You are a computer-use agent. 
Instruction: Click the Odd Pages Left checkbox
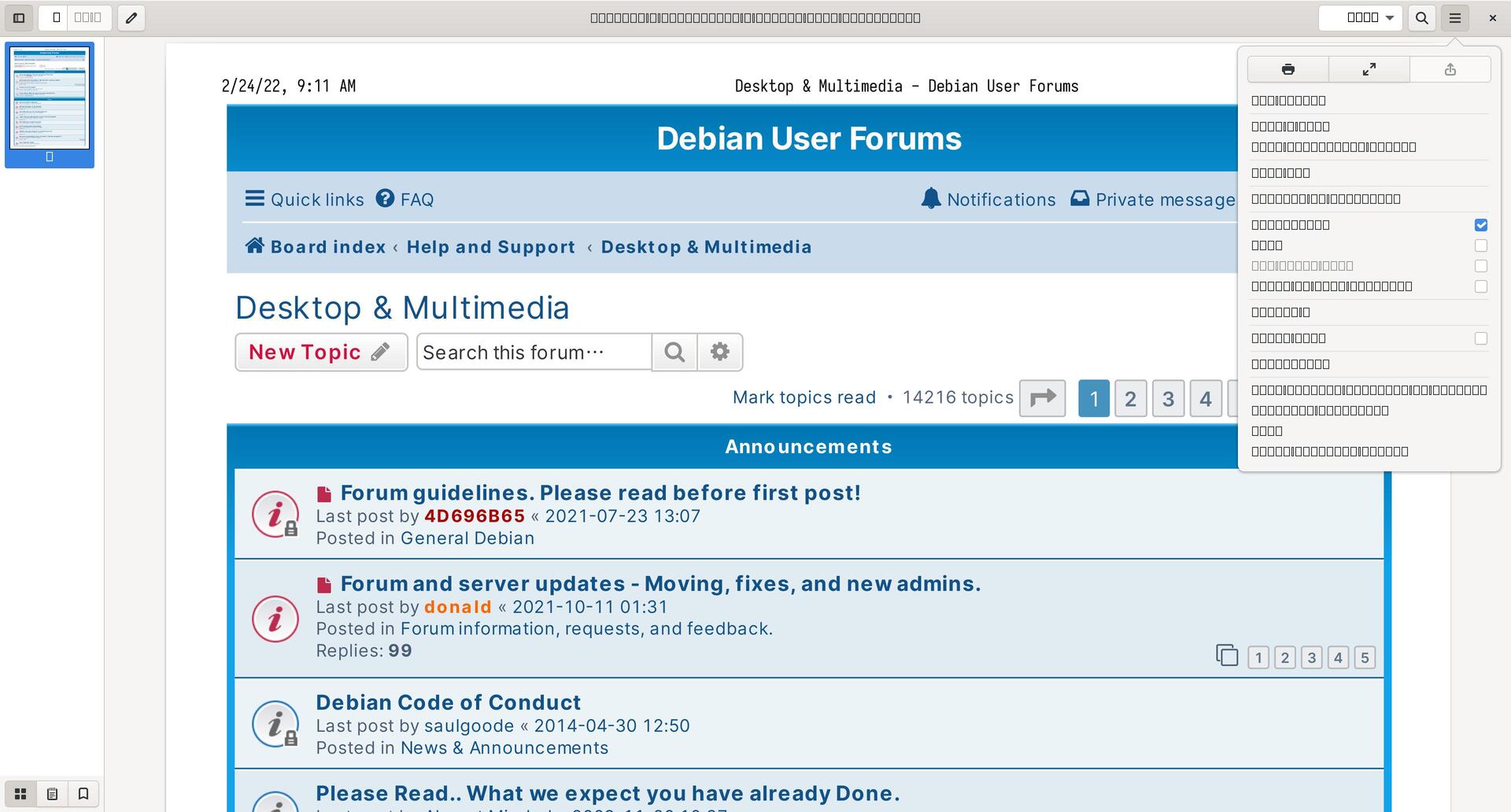1480,266
